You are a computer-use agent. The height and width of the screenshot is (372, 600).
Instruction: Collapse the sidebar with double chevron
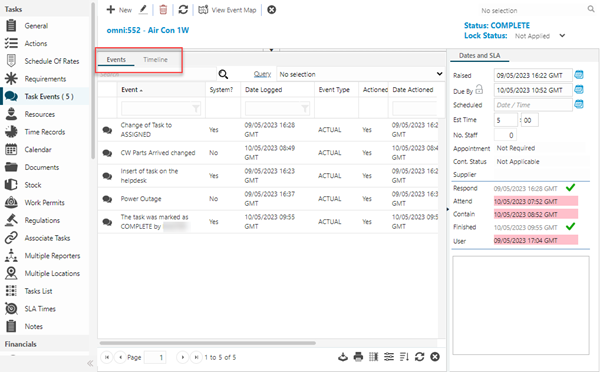coord(90,363)
